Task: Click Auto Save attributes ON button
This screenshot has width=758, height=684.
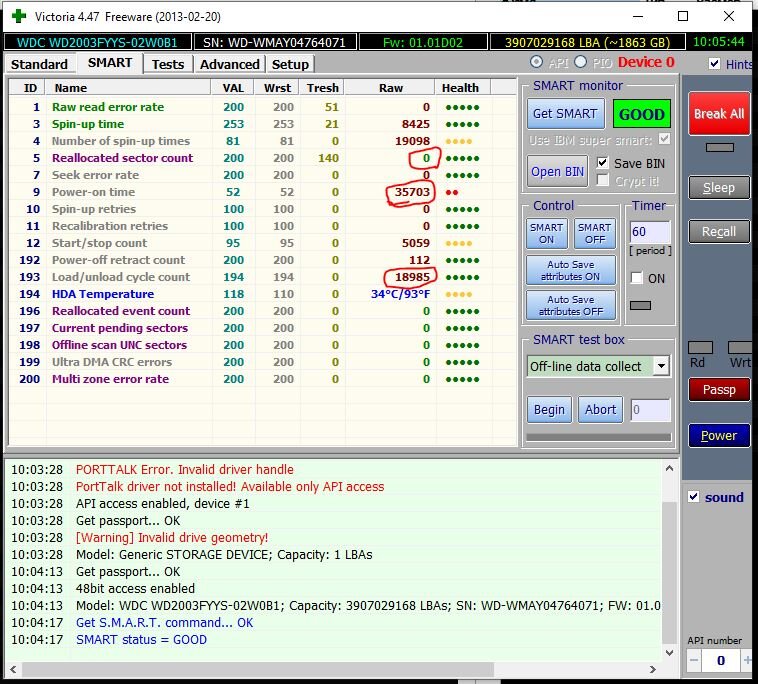Action: (x=571, y=270)
